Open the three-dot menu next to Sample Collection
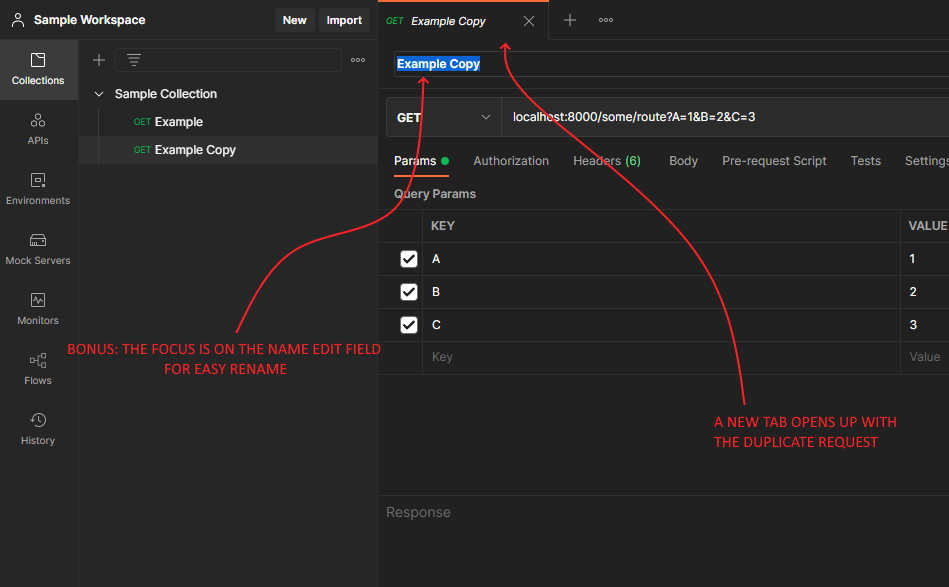The width and height of the screenshot is (949, 587). [x=357, y=60]
